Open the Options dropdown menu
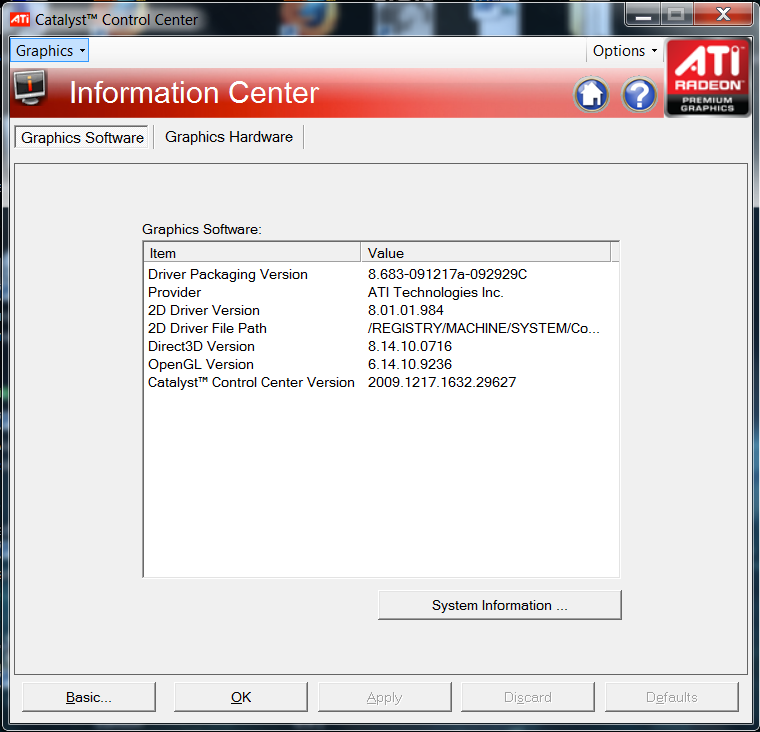 [x=624, y=50]
